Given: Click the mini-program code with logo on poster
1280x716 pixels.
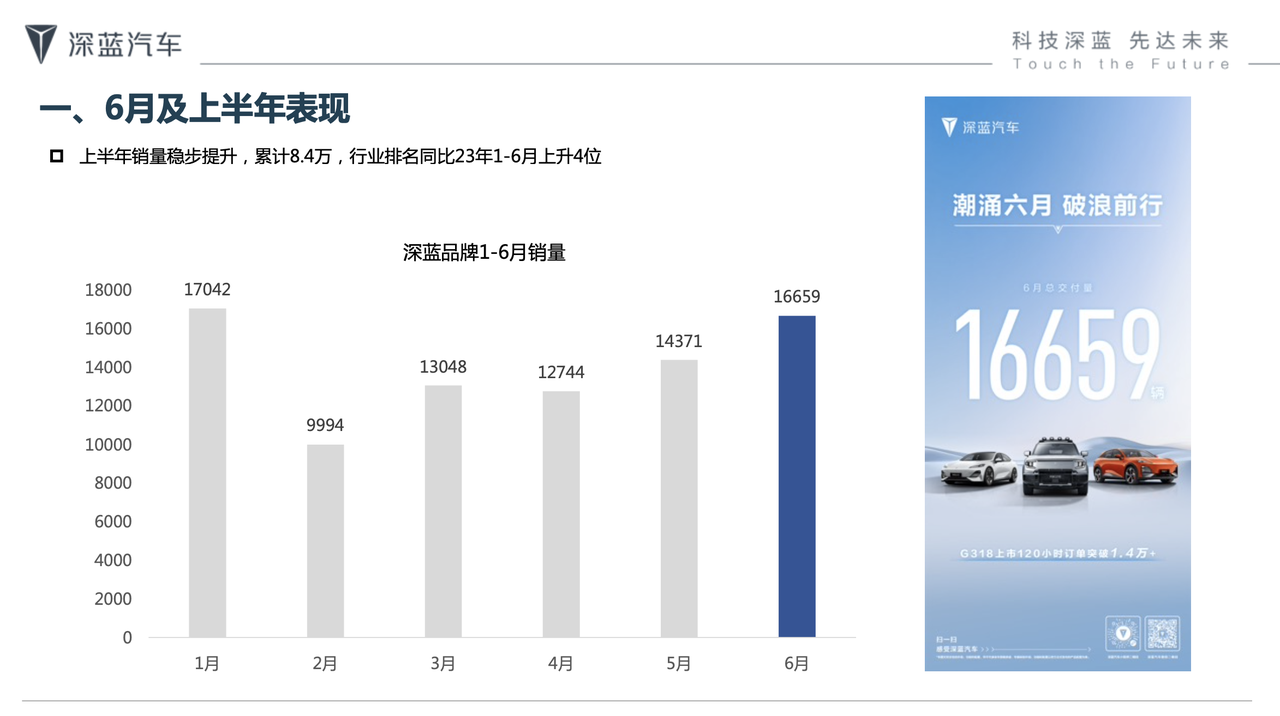Looking at the screenshot, I should [x=1123, y=634].
